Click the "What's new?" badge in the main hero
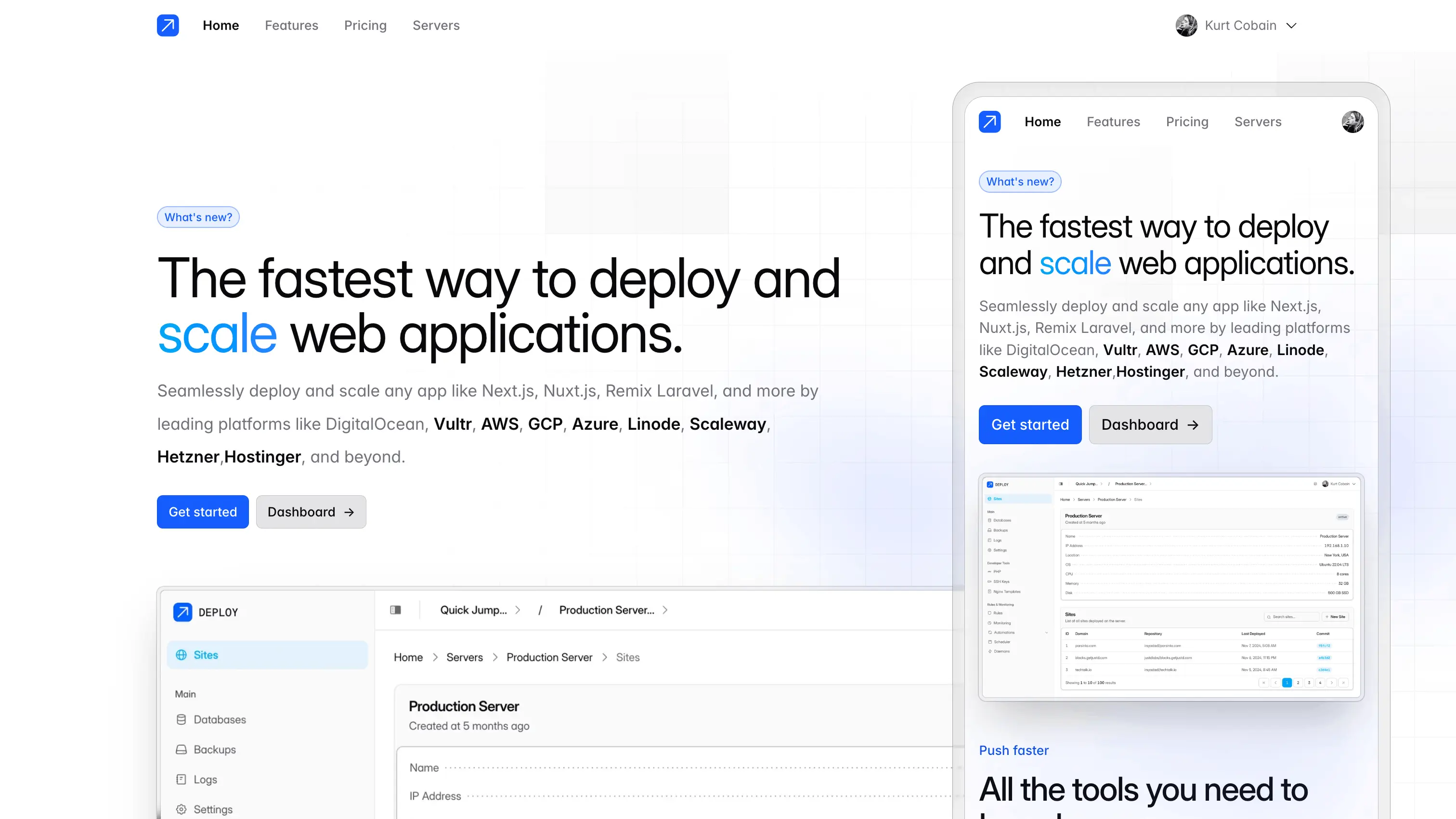The image size is (1456, 819). (x=198, y=217)
